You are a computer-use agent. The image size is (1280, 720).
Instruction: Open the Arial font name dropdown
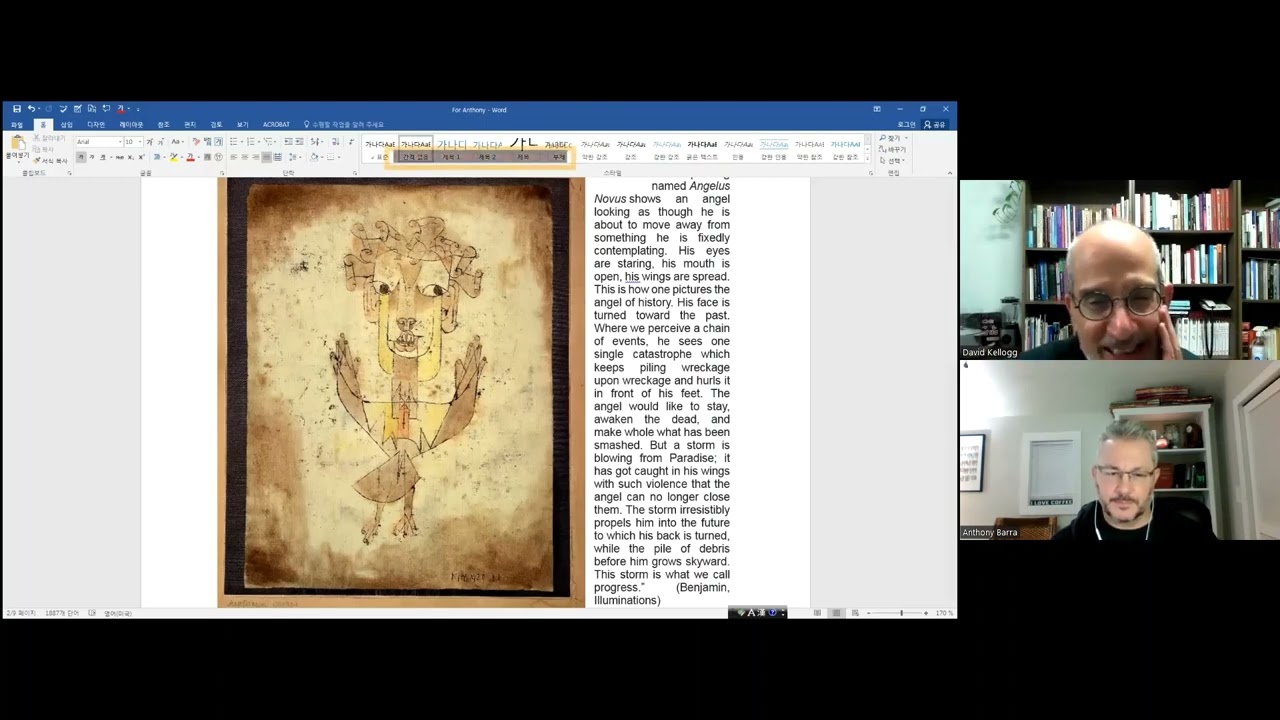120,142
